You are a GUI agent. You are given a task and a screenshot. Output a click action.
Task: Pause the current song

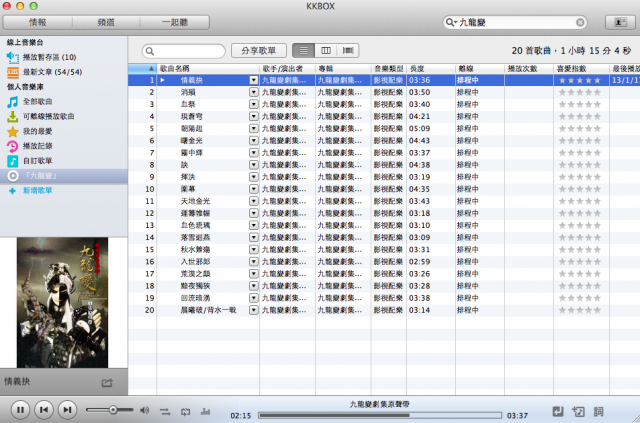coord(20,410)
